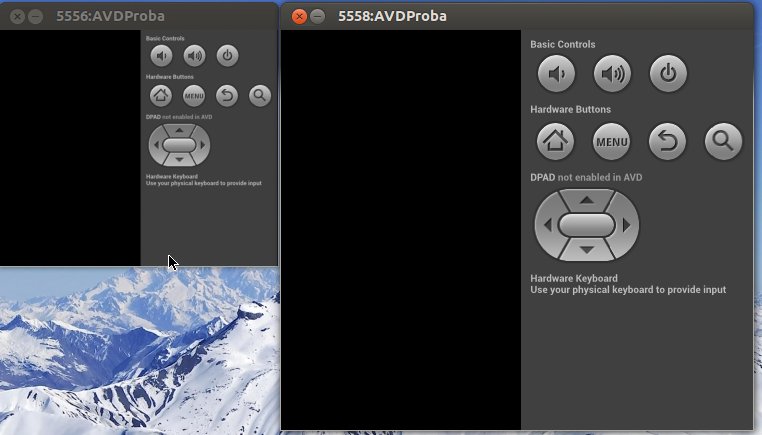Click 'Use your physical keyboard' text in 5558 window
This screenshot has height=435, width=762.
(628, 290)
